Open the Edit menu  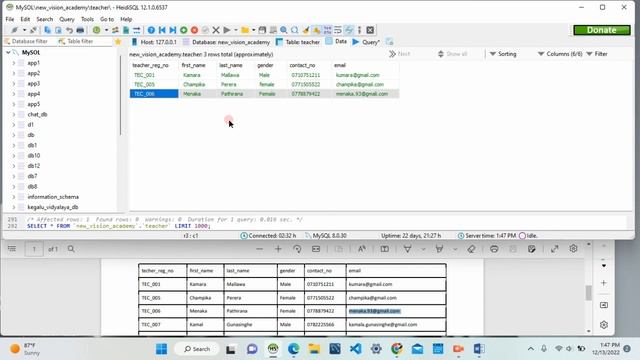(25, 19)
